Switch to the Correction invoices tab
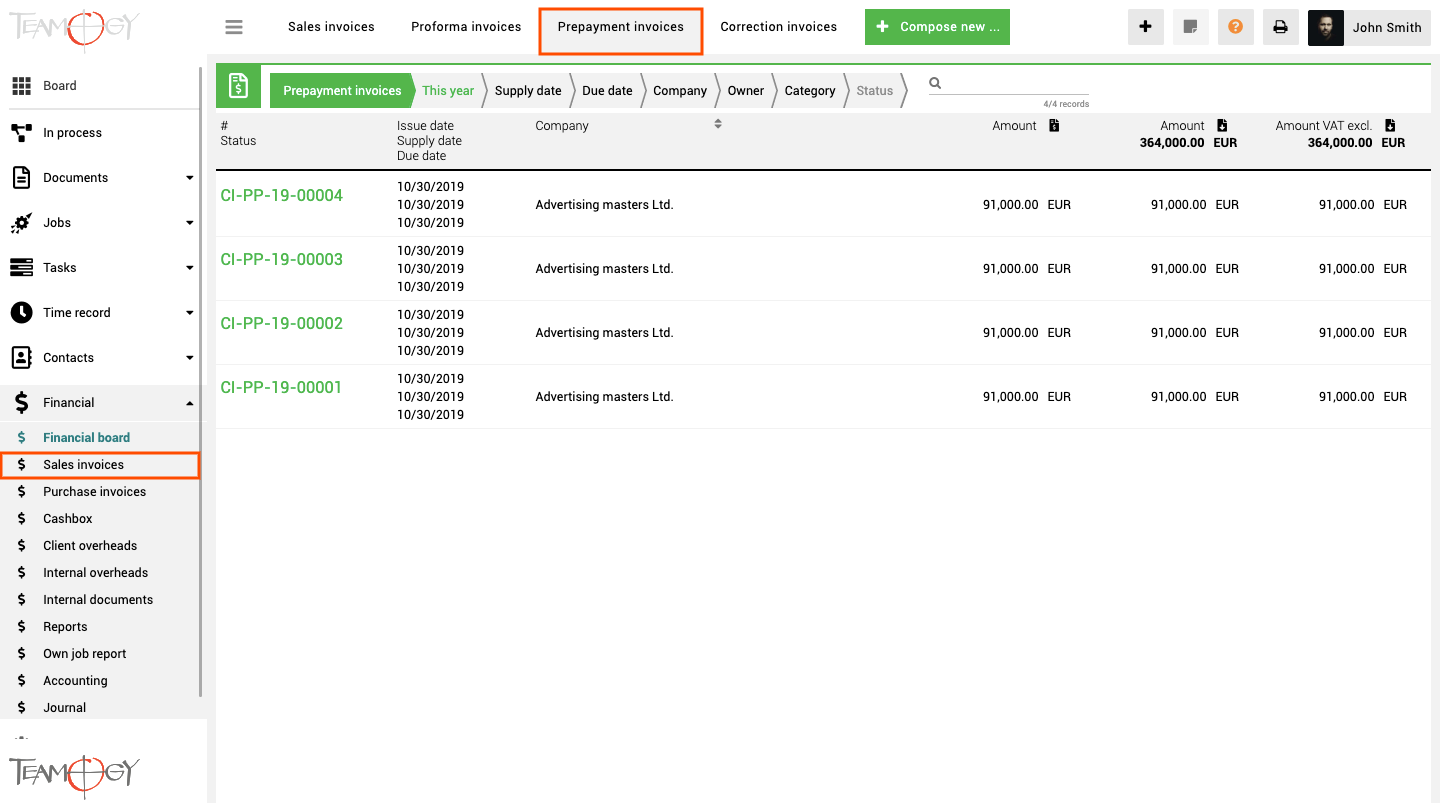 click(x=779, y=27)
